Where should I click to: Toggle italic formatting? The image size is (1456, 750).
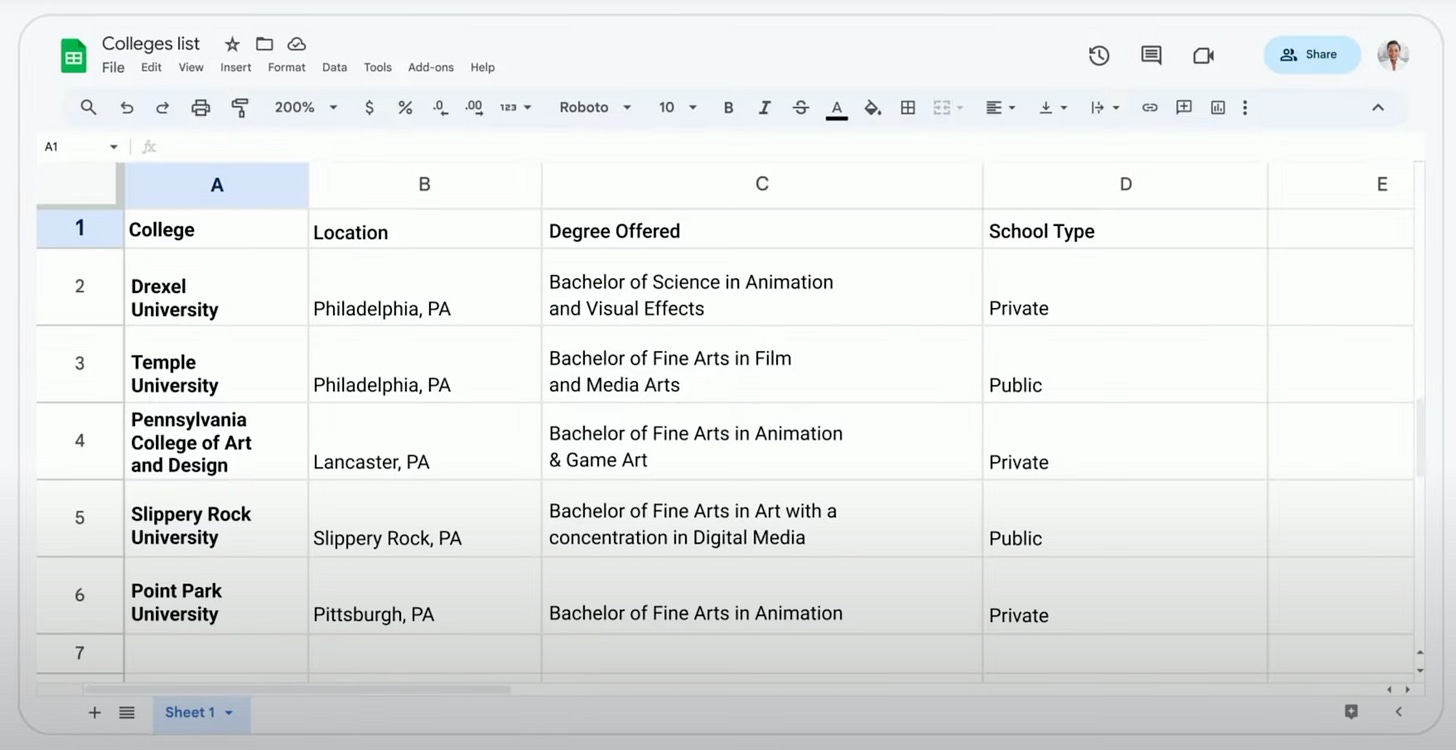[x=764, y=107]
